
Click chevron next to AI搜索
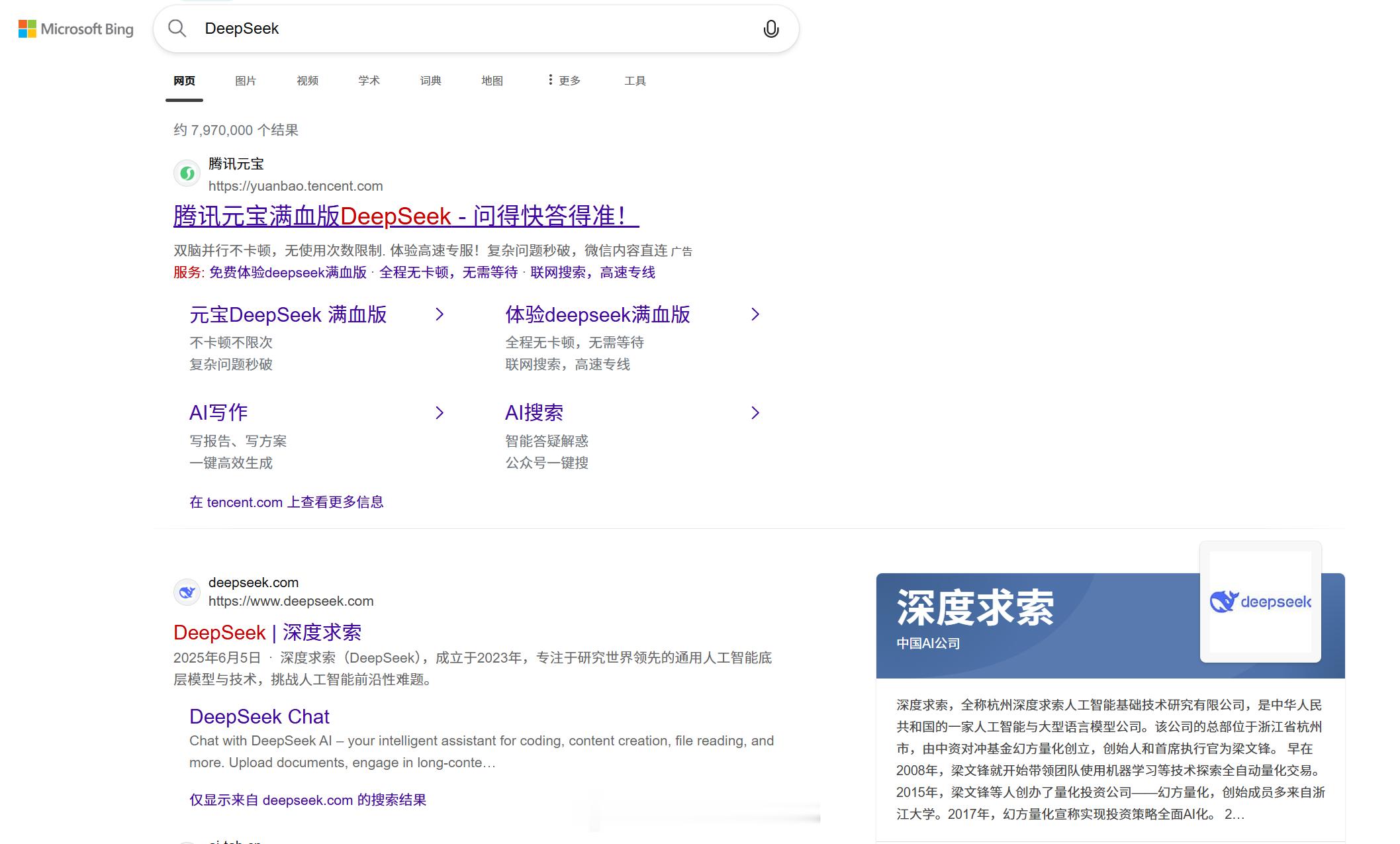[x=755, y=413]
